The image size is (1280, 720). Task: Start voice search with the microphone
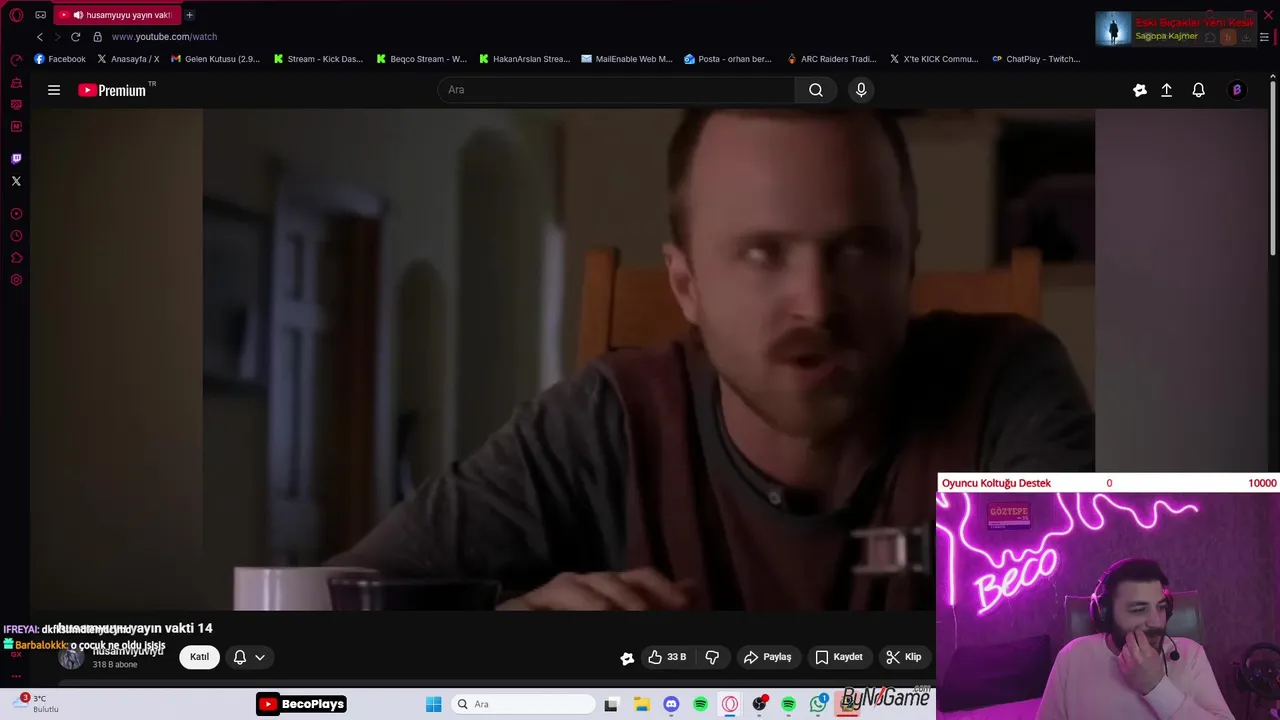pos(861,90)
